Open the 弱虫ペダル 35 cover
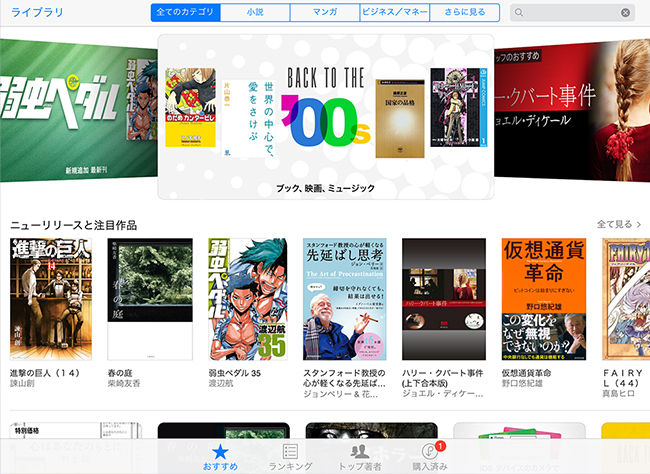This screenshot has height=474, width=650. [x=247, y=299]
